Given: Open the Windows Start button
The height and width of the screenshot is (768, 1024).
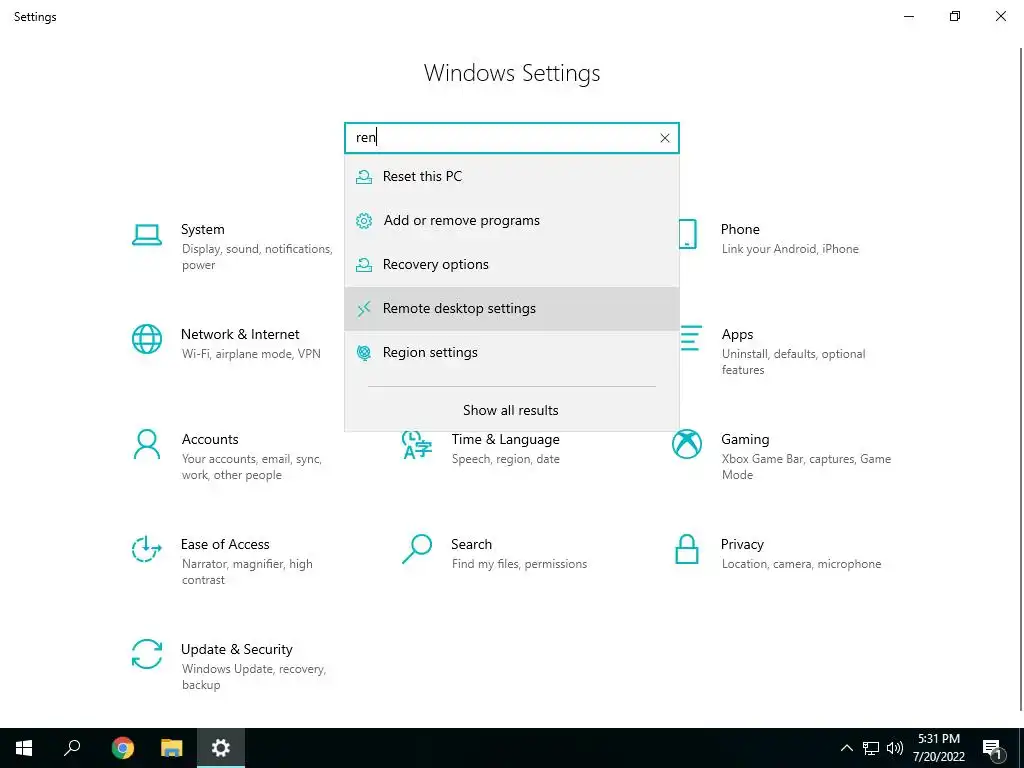Looking at the screenshot, I should click(24, 748).
